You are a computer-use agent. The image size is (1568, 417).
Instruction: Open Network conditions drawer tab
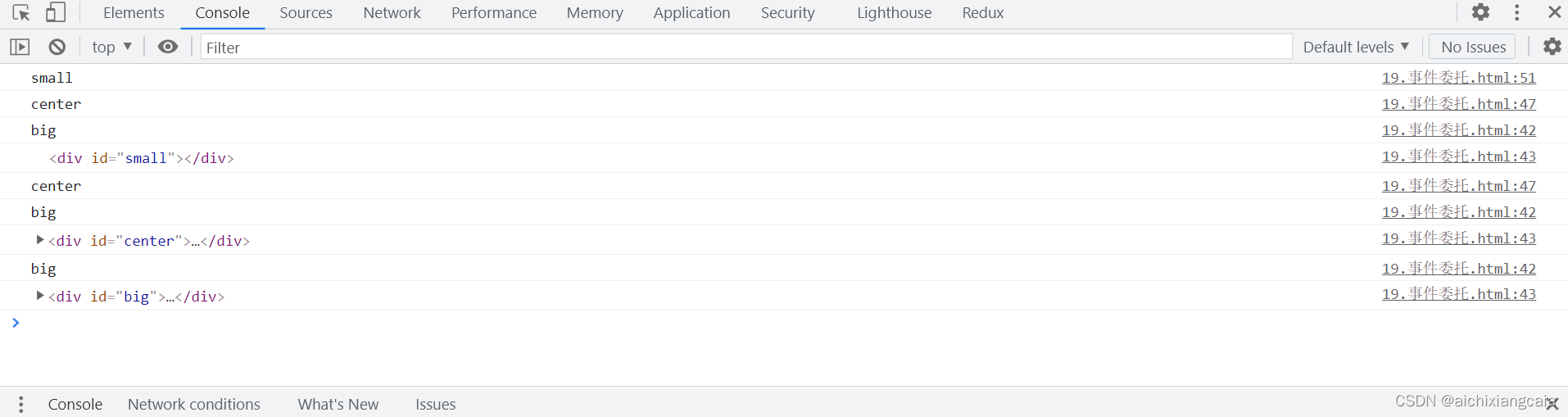(193, 404)
